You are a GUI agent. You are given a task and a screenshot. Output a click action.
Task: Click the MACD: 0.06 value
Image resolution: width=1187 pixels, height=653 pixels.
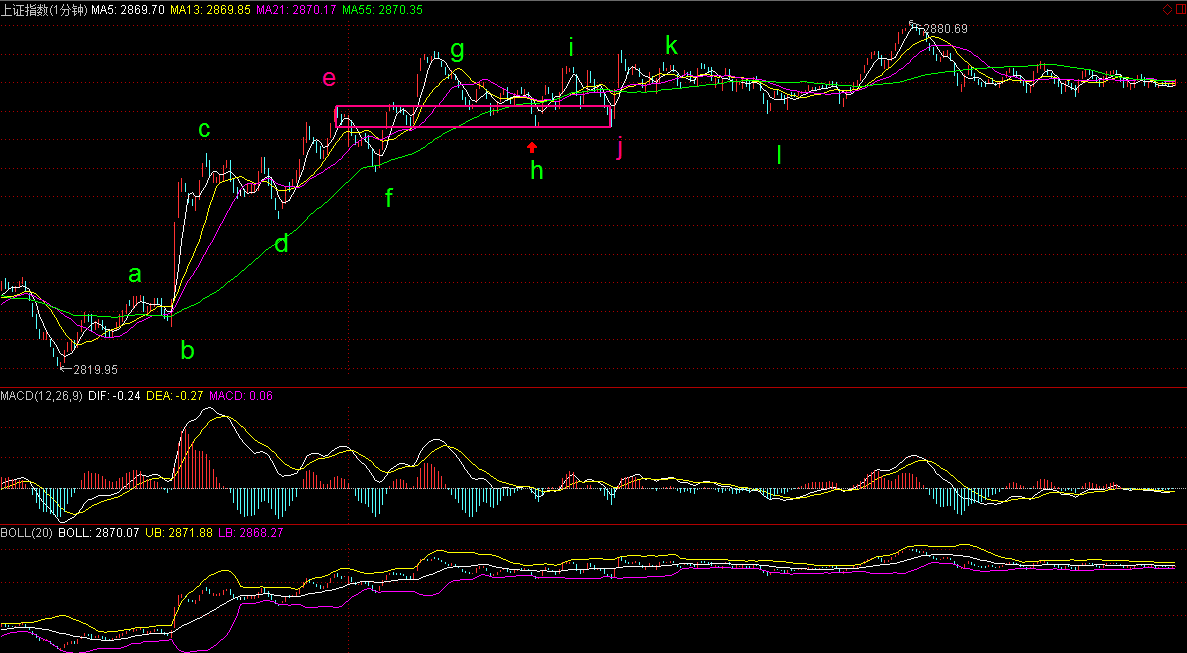pyautogui.click(x=241, y=396)
